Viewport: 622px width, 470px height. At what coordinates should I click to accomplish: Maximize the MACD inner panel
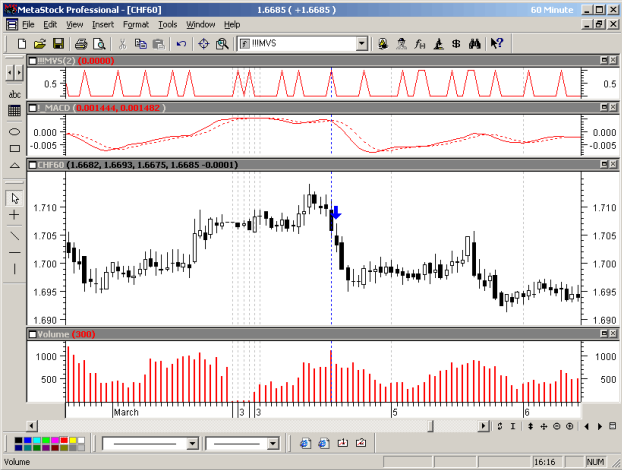pos(604,107)
